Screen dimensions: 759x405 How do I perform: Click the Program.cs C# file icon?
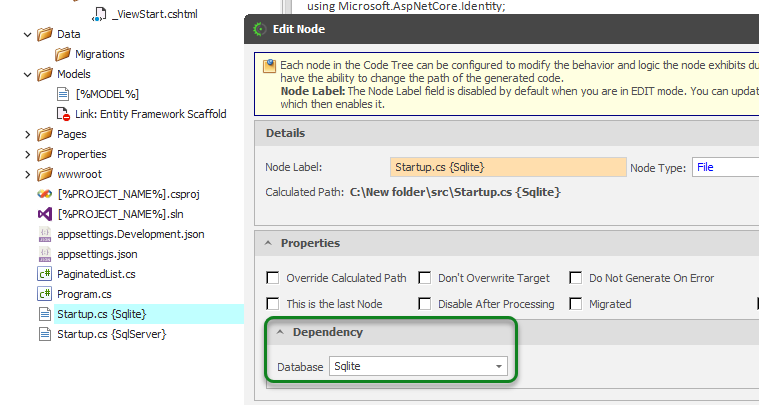point(44,294)
